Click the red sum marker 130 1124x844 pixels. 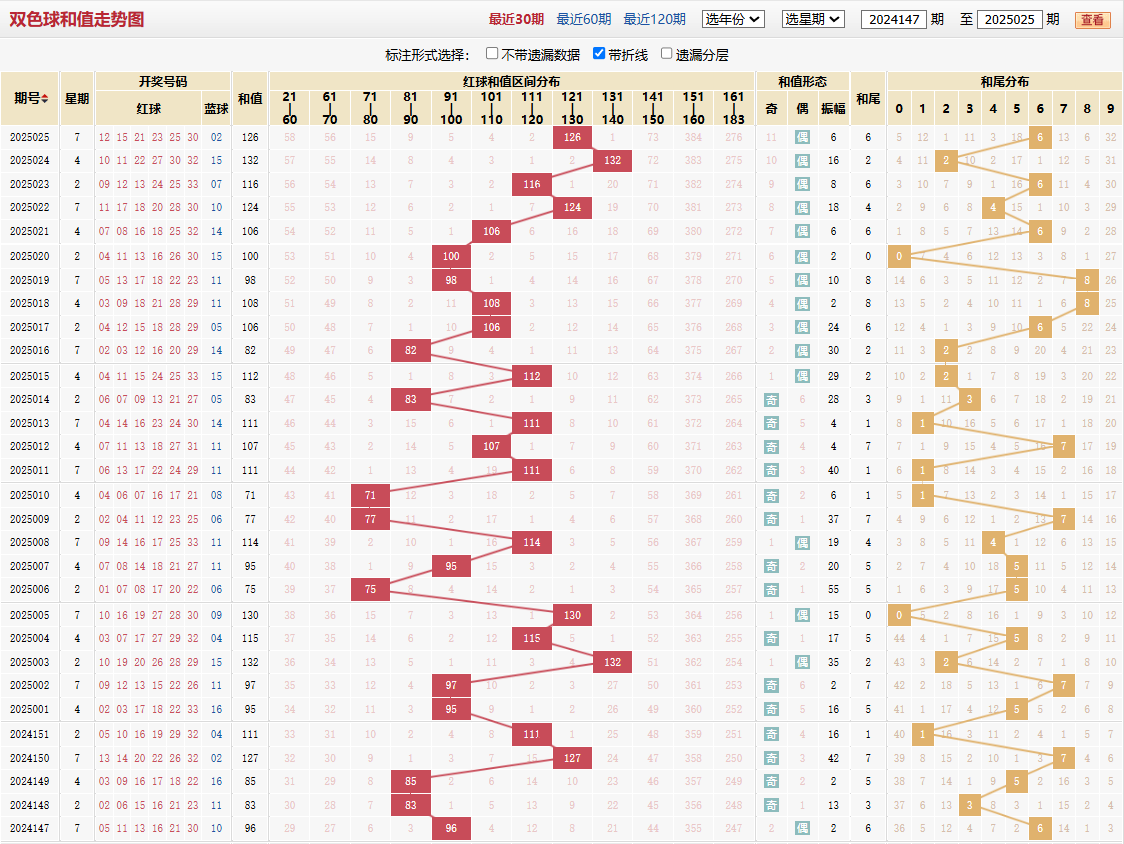coord(572,615)
